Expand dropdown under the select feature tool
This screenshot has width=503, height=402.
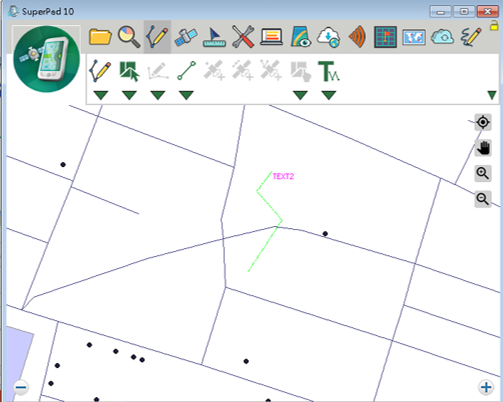(x=129, y=95)
